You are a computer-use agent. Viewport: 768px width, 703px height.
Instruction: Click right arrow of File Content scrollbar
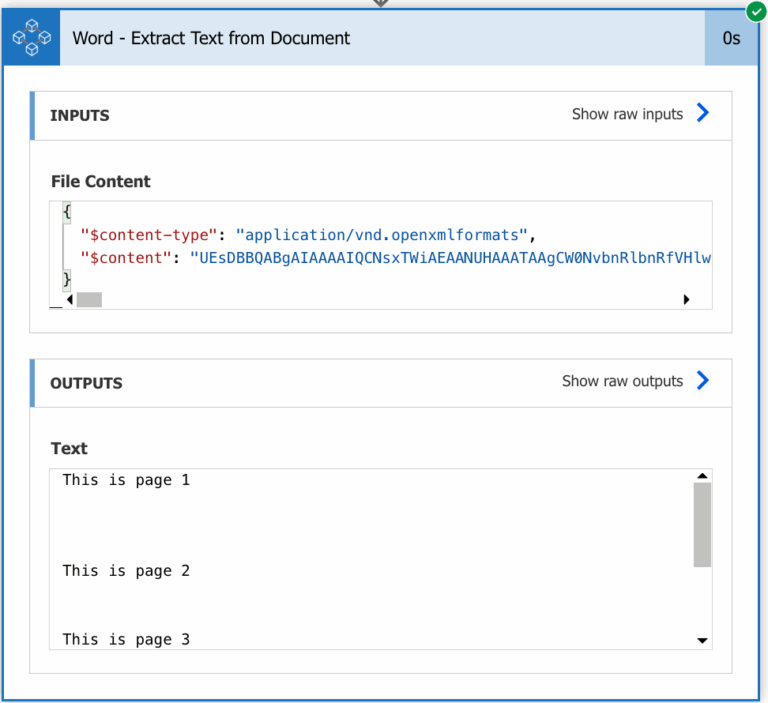click(686, 299)
